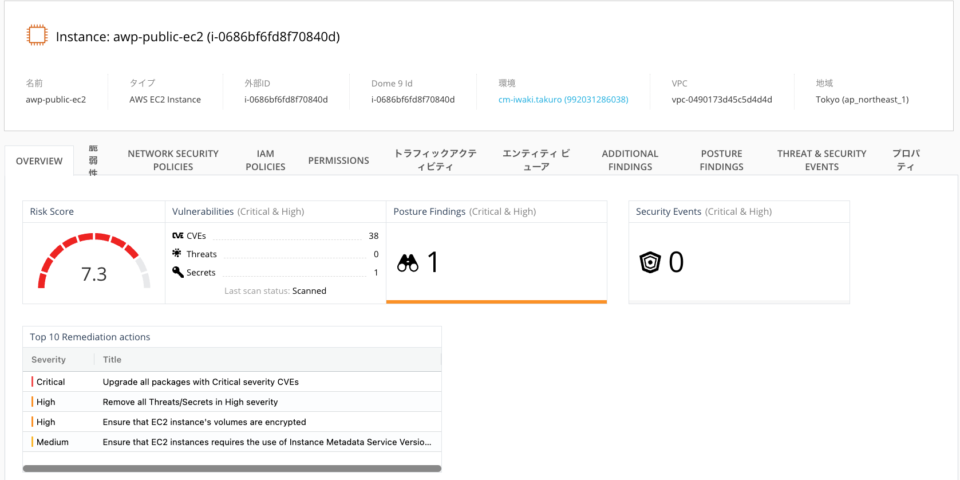Open the エンティティ ビューア tab
Viewport: 960px width, 480px height.
pyautogui.click(x=536, y=160)
